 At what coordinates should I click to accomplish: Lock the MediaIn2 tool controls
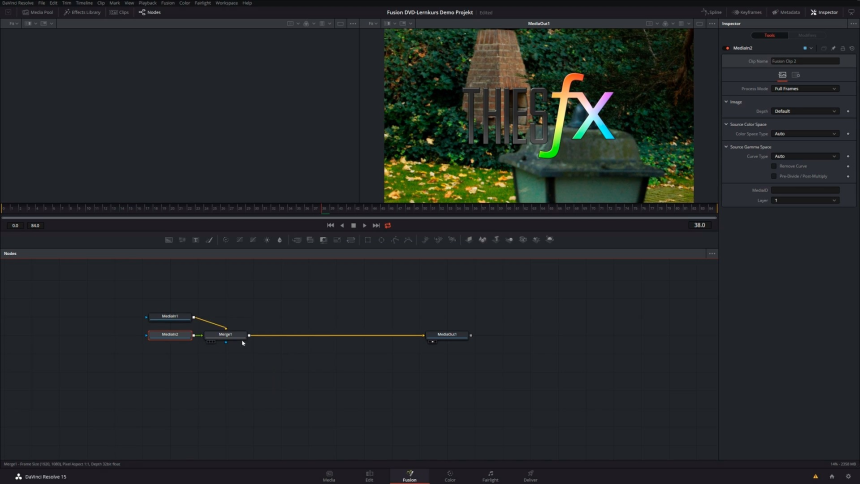(842, 48)
